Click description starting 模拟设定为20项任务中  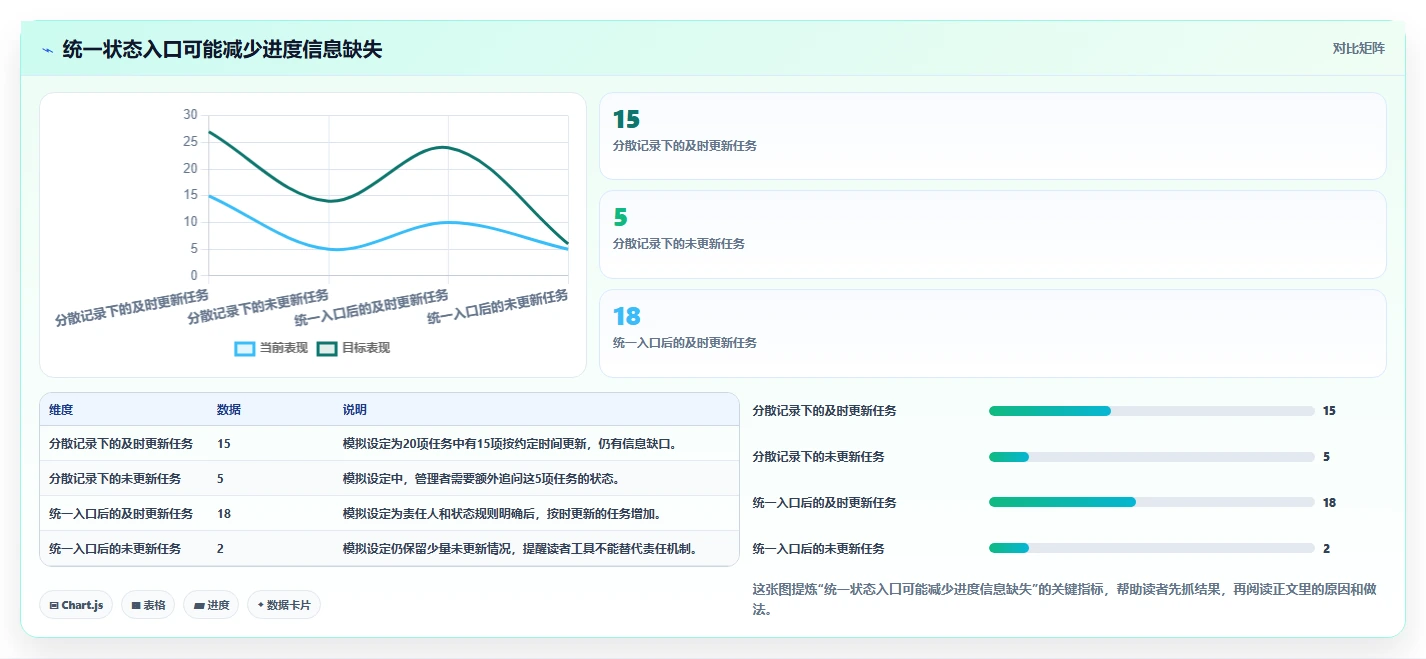(x=511, y=443)
